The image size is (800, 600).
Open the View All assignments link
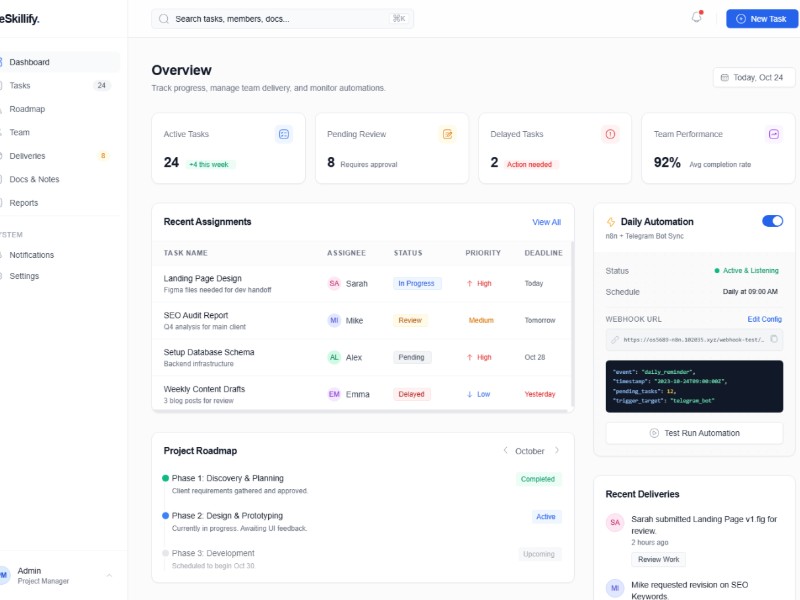(x=546, y=222)
